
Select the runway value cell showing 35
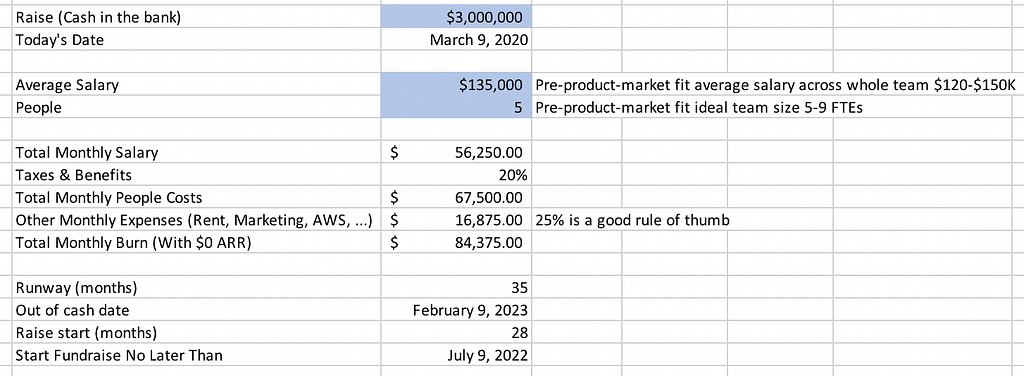pyautogui.click(x=456, y=287)
